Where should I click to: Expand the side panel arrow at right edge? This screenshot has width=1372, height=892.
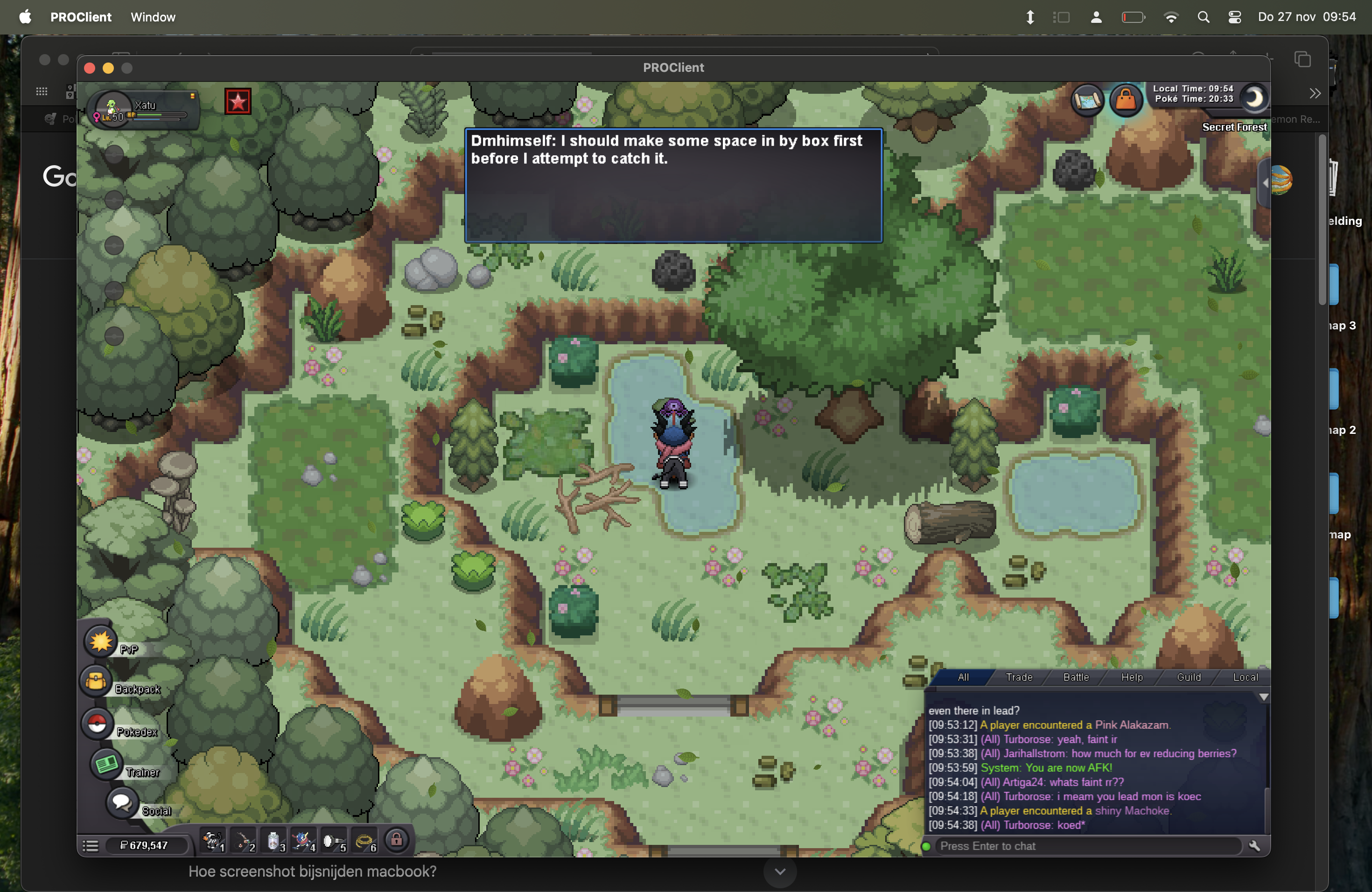(x=1265, y=183)
